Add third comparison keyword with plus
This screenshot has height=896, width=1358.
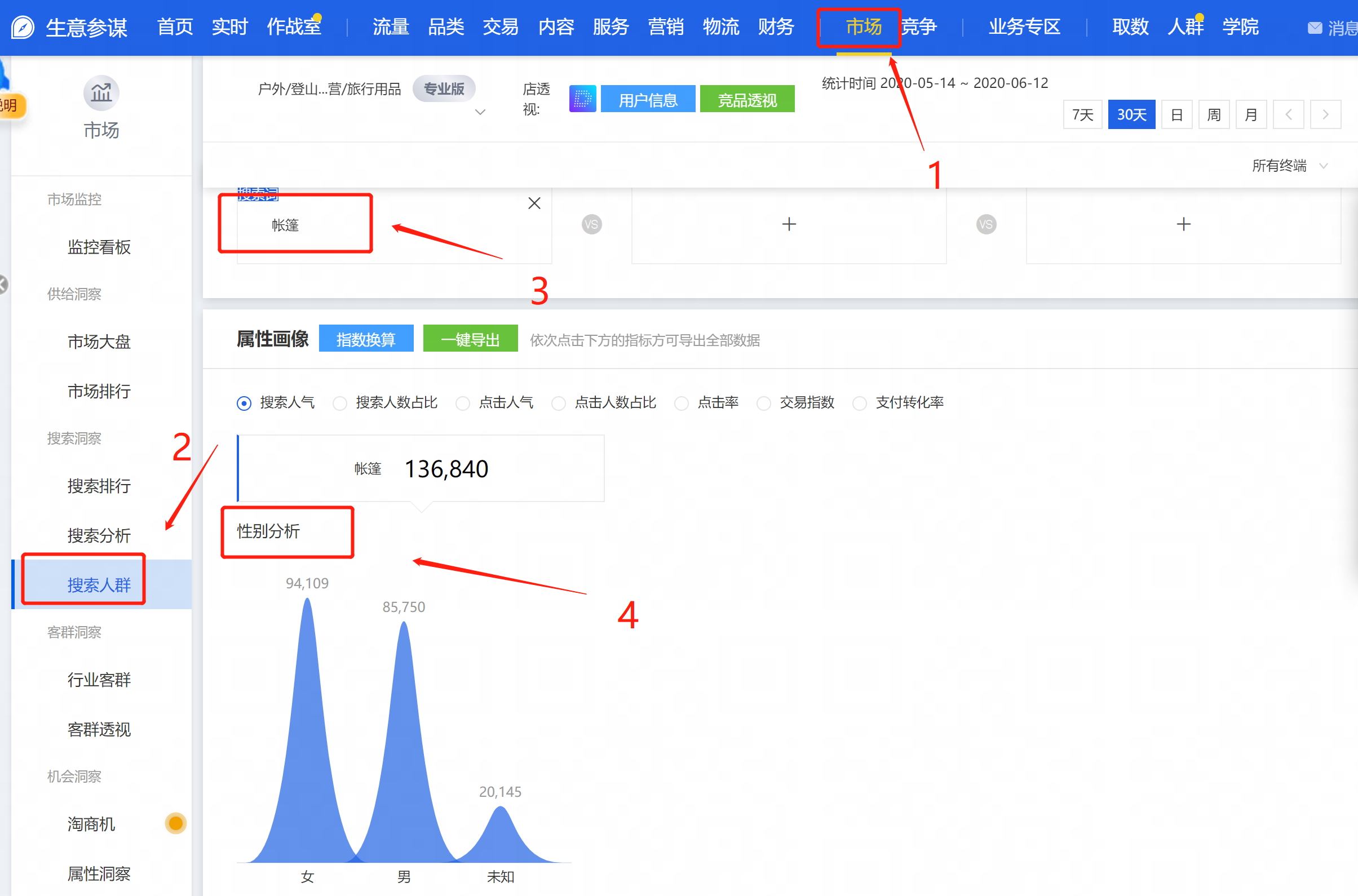tap(1183, 224)
